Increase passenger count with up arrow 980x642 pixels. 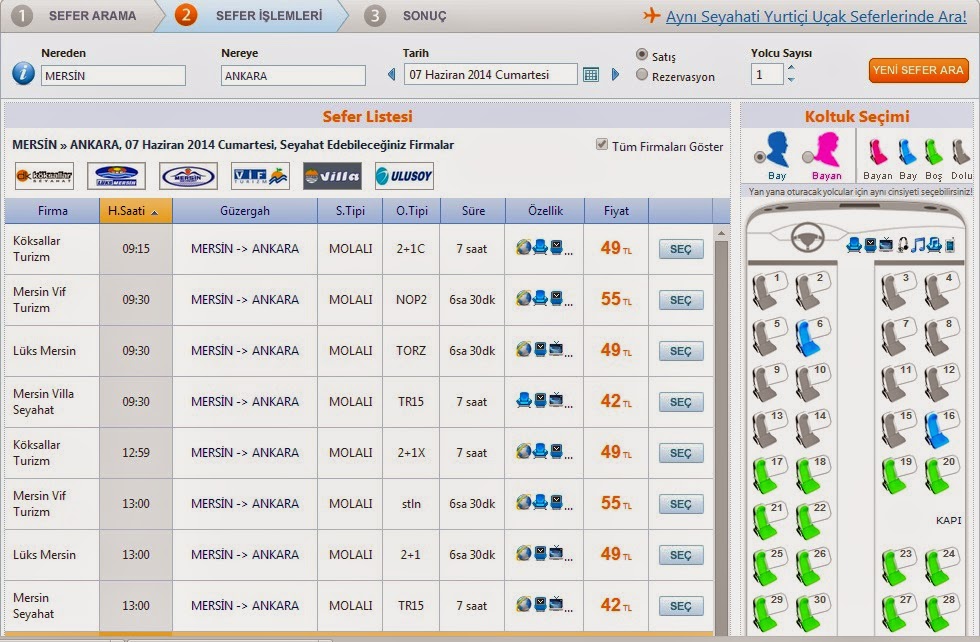click(791, 68)
